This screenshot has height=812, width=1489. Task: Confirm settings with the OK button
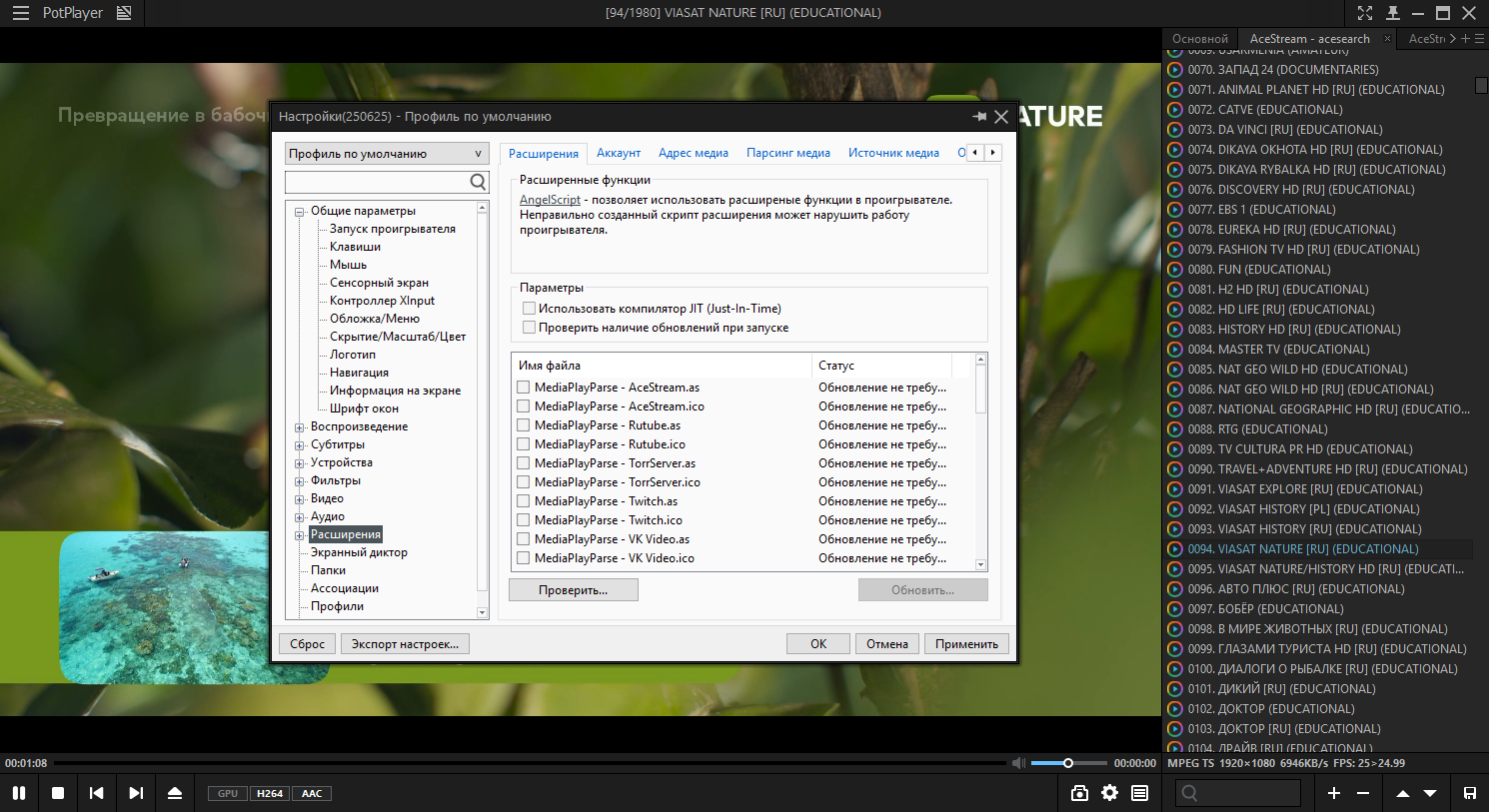[818, 644]
